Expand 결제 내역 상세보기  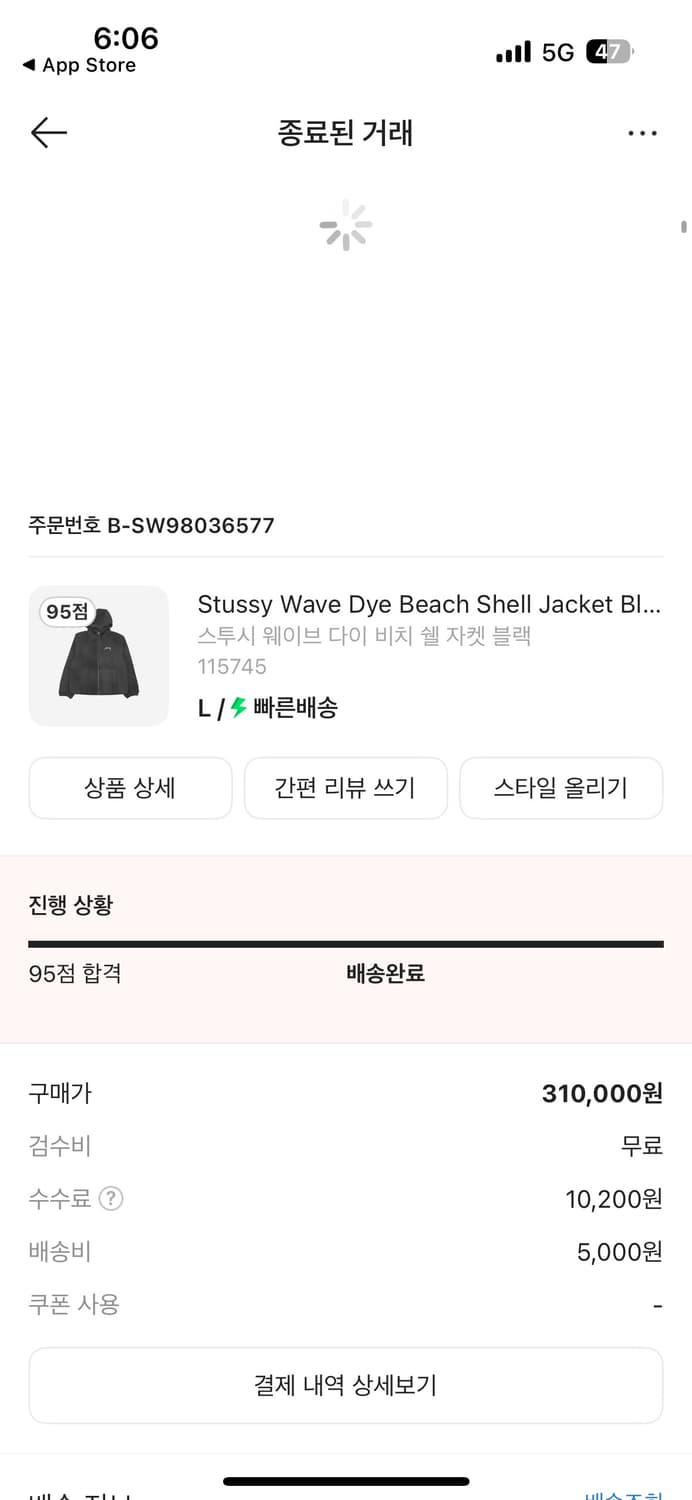[x=346, y=1385]
